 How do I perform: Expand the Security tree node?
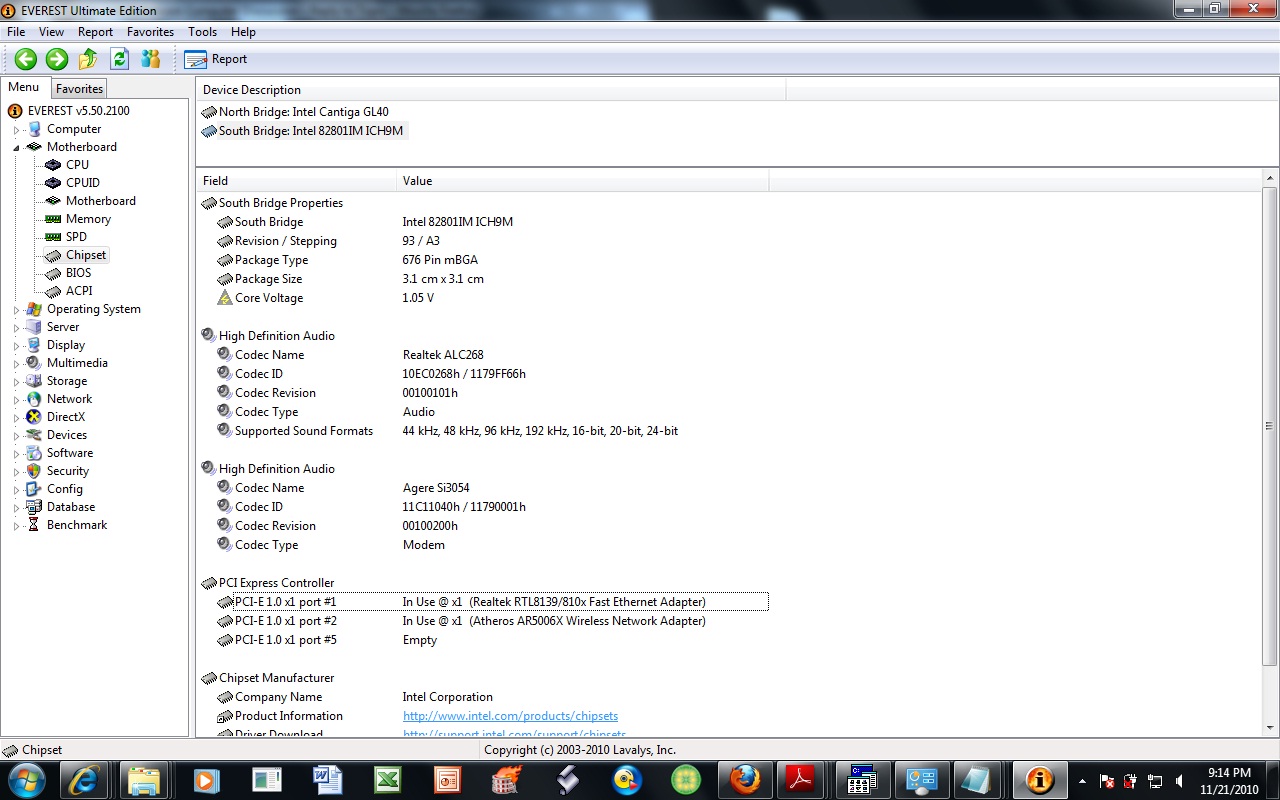click(x=17, y=472)
